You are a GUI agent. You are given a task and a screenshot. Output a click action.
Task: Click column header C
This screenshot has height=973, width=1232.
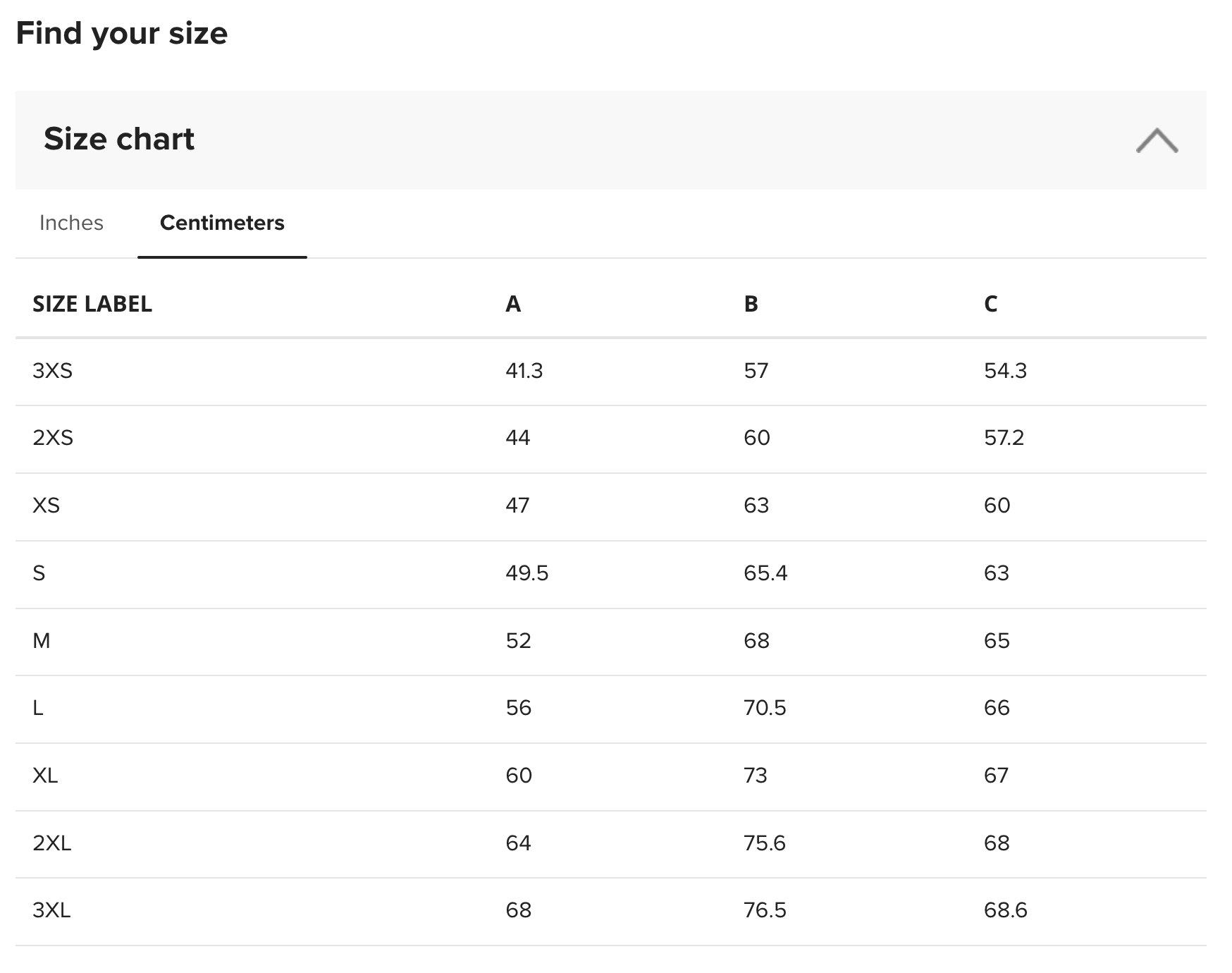(x=990, y=304)
